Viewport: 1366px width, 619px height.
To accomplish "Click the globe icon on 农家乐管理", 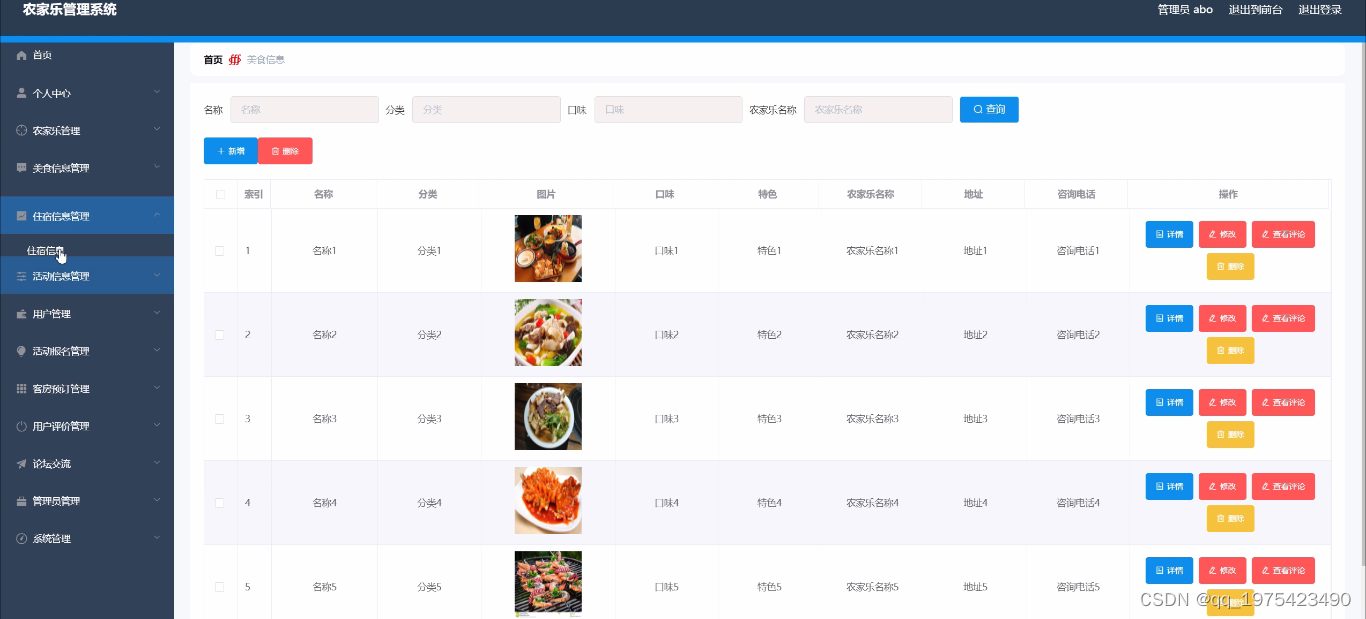I will [22, 129].
